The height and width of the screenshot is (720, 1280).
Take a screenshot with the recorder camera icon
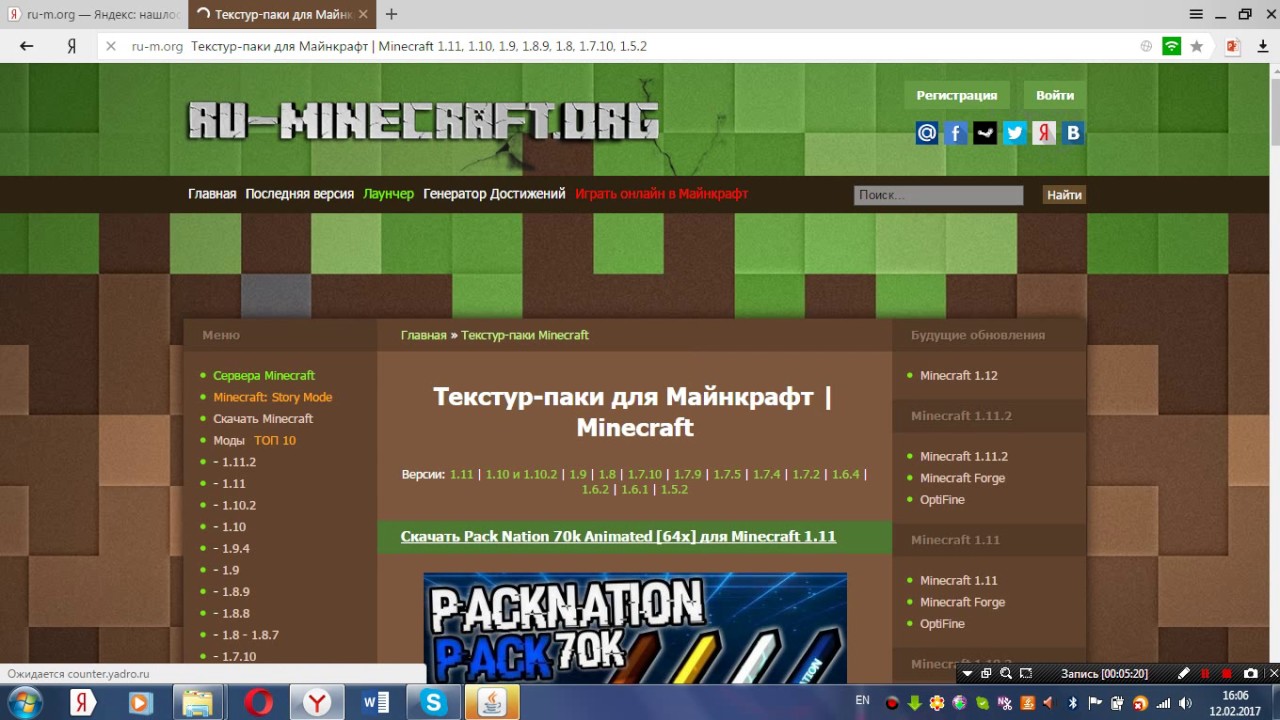click(x=1250, y=673)
